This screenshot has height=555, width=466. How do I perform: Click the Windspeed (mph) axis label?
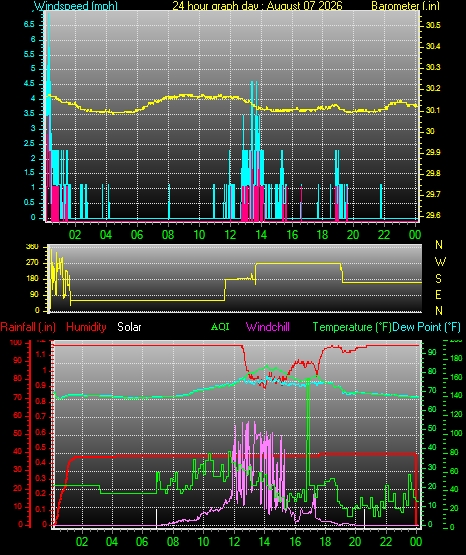click(x=76, y=6)
